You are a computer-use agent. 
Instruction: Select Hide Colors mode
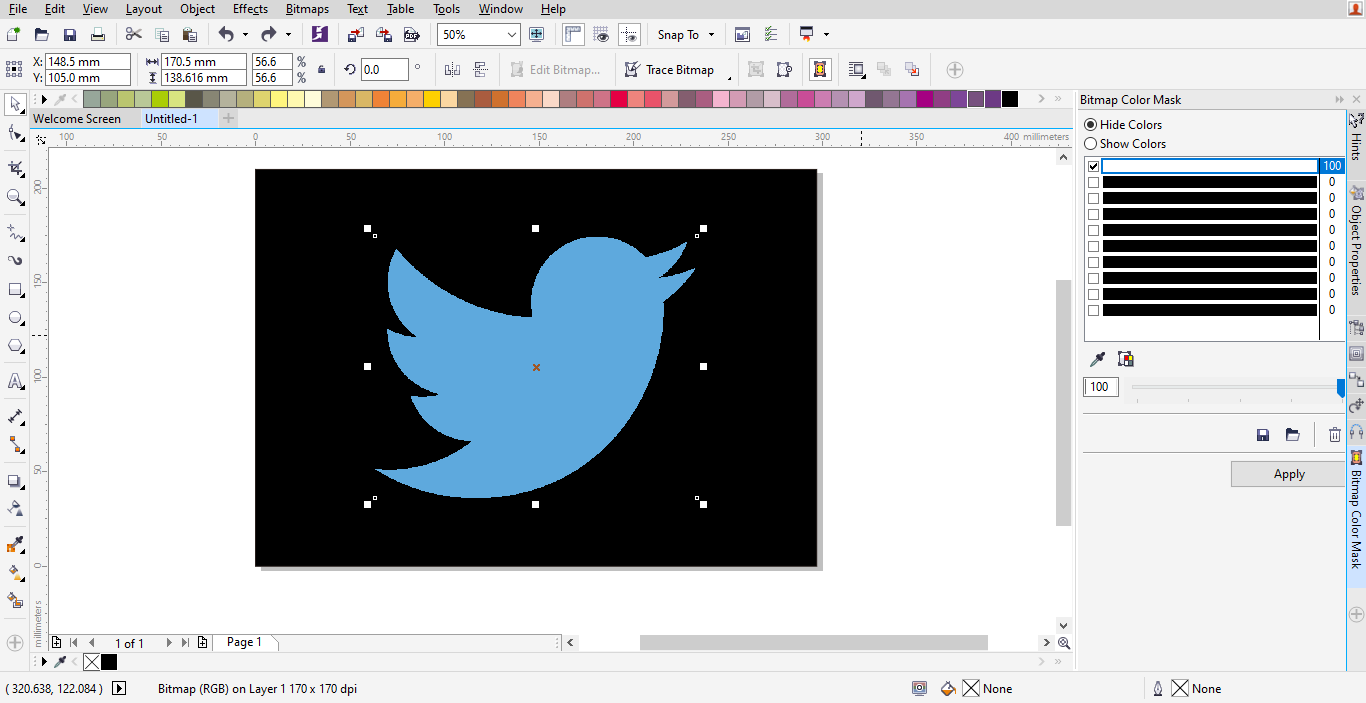pyautogui.click(x=1090, y=124)
